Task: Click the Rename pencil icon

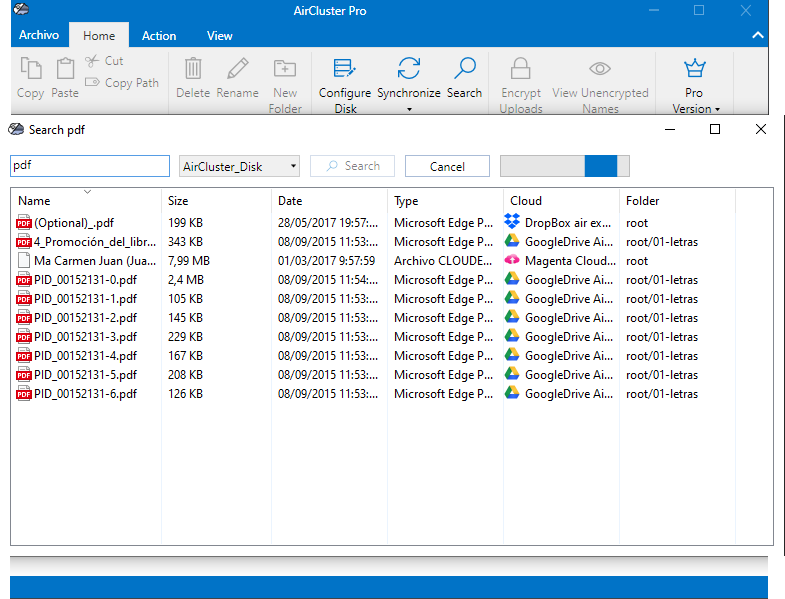Action: click(x=237, y=69)
